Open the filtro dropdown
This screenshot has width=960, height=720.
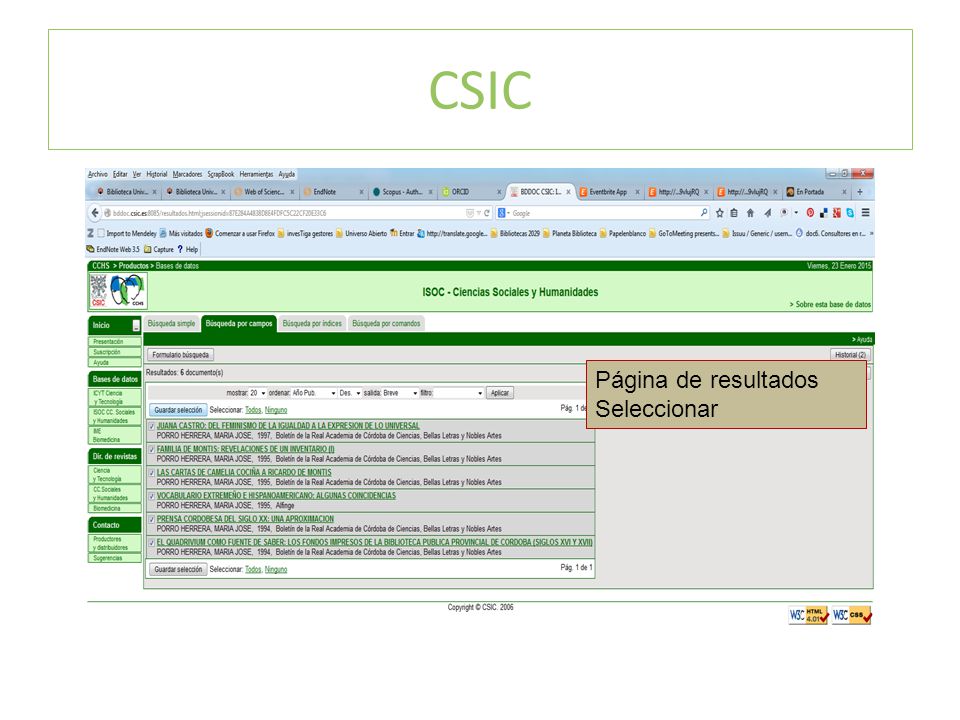click(x=459, y=393)
